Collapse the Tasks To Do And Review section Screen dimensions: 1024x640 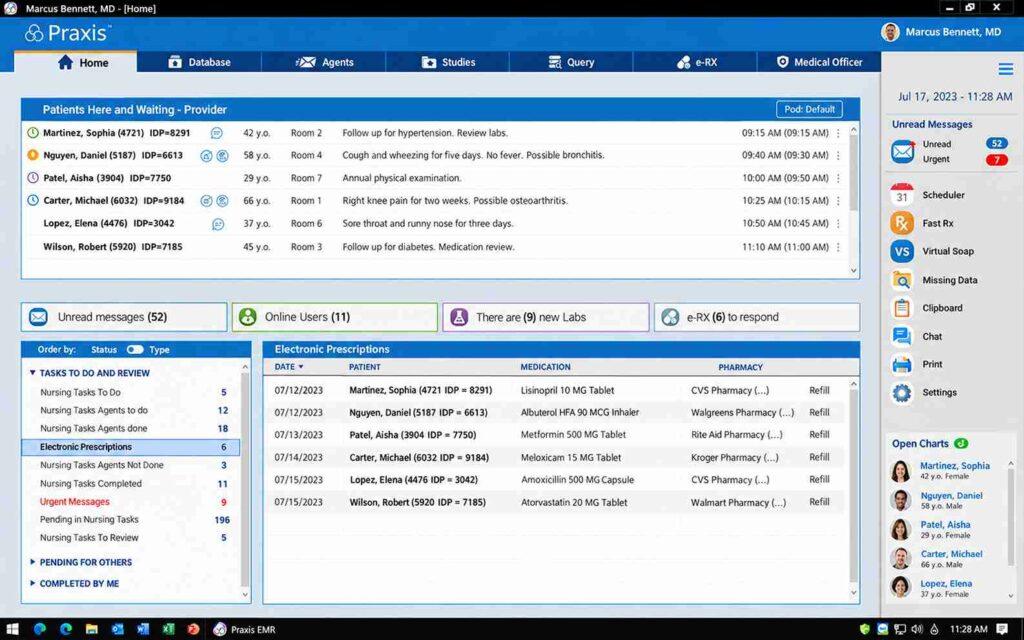pos(33,373)
